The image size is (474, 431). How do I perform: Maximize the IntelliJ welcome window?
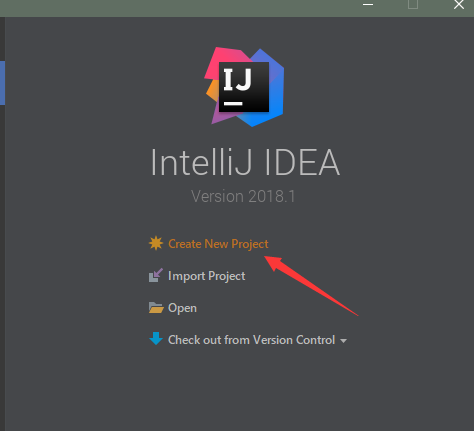pos(413,4)
